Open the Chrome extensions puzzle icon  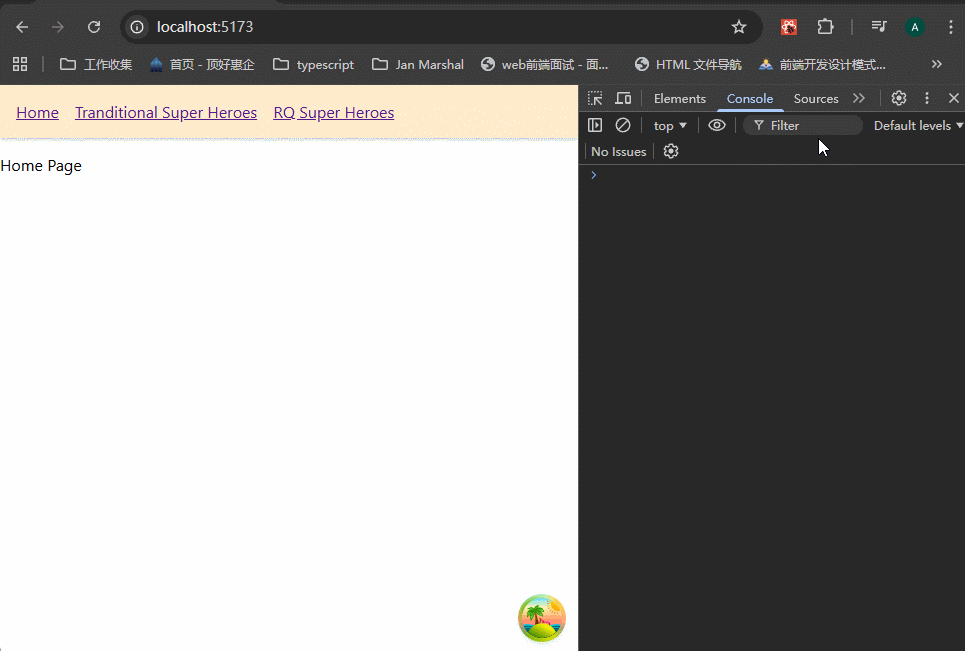[825, 27]
